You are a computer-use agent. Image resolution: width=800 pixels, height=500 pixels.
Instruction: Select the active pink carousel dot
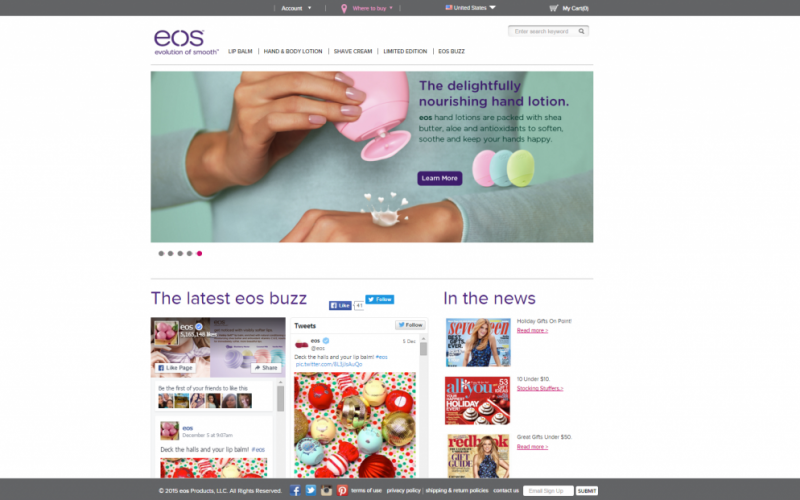click(199, 254)
